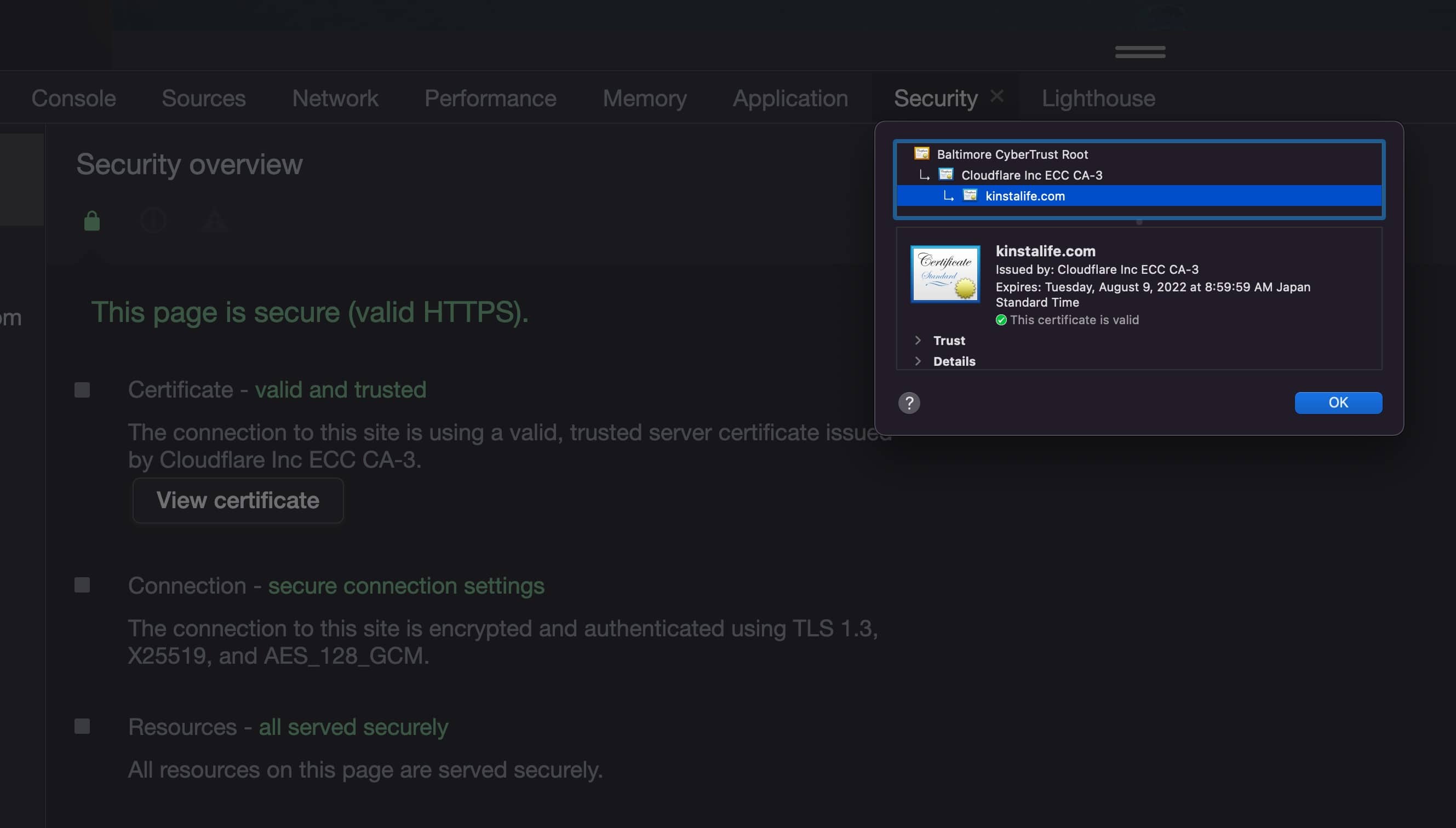1456x828 pixels.
Task: Expand the Details section in certificate popup
Action: pos(917,360)
